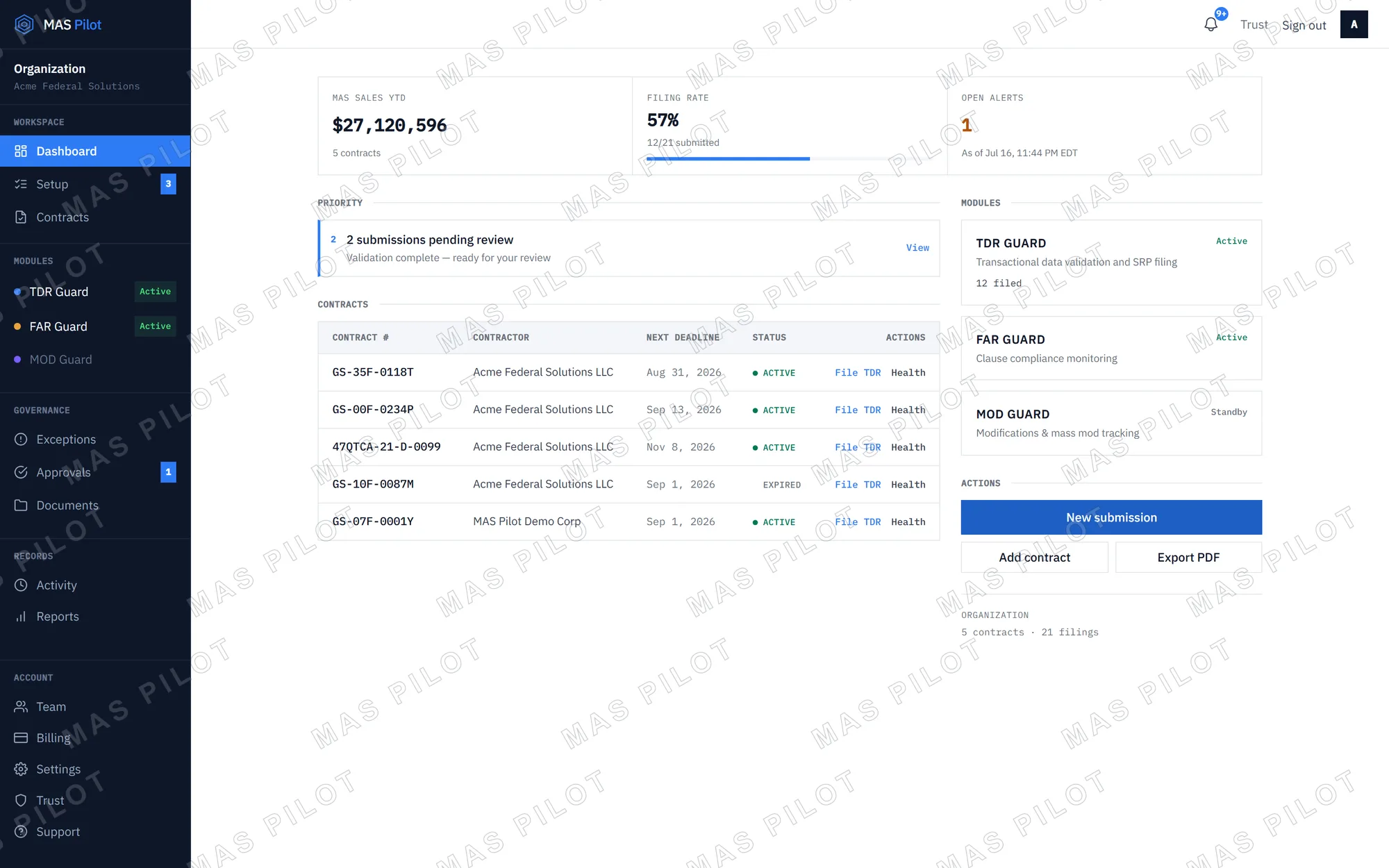Image resolution: width=1389 pixels, height=868 pixels.
Task: Open TDR Guard module in sidebar
Action: click(x=95, y=292)
